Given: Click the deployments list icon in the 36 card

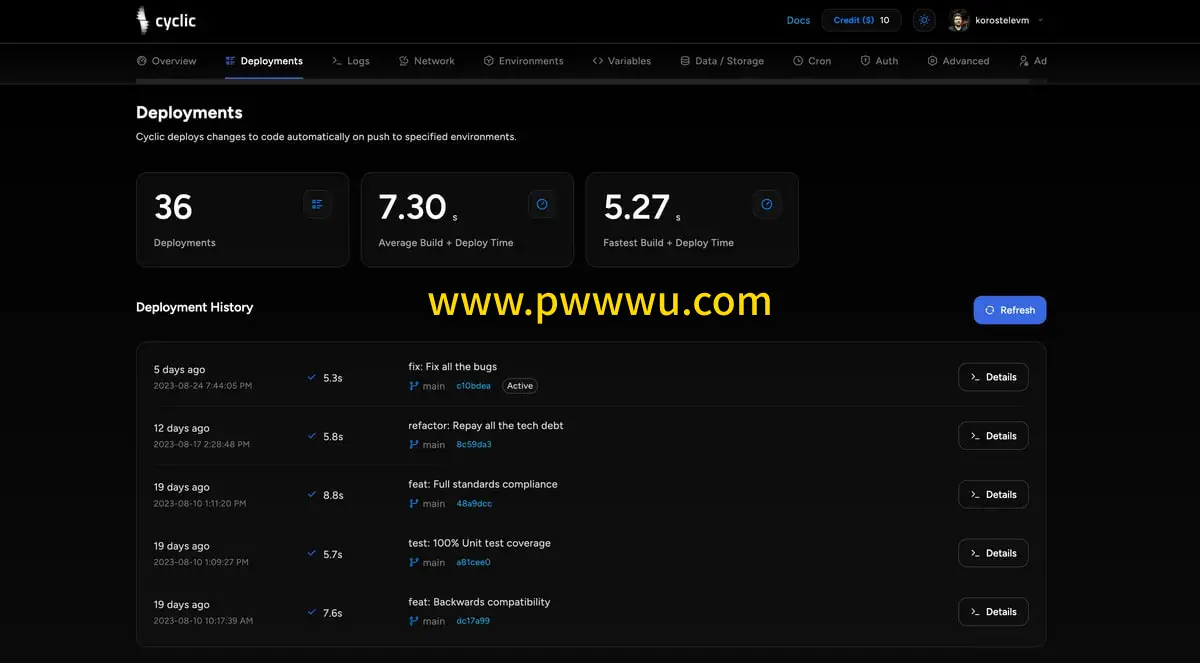Looking at the screenshot, I should click(317, 204).
